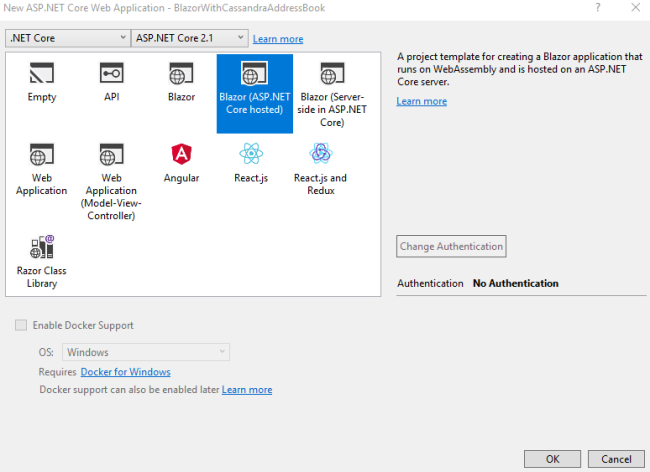The height and width of the screenshot is (472, 650).
Task: Select the Web Application template icon
Action: click(x=42, y=154)
